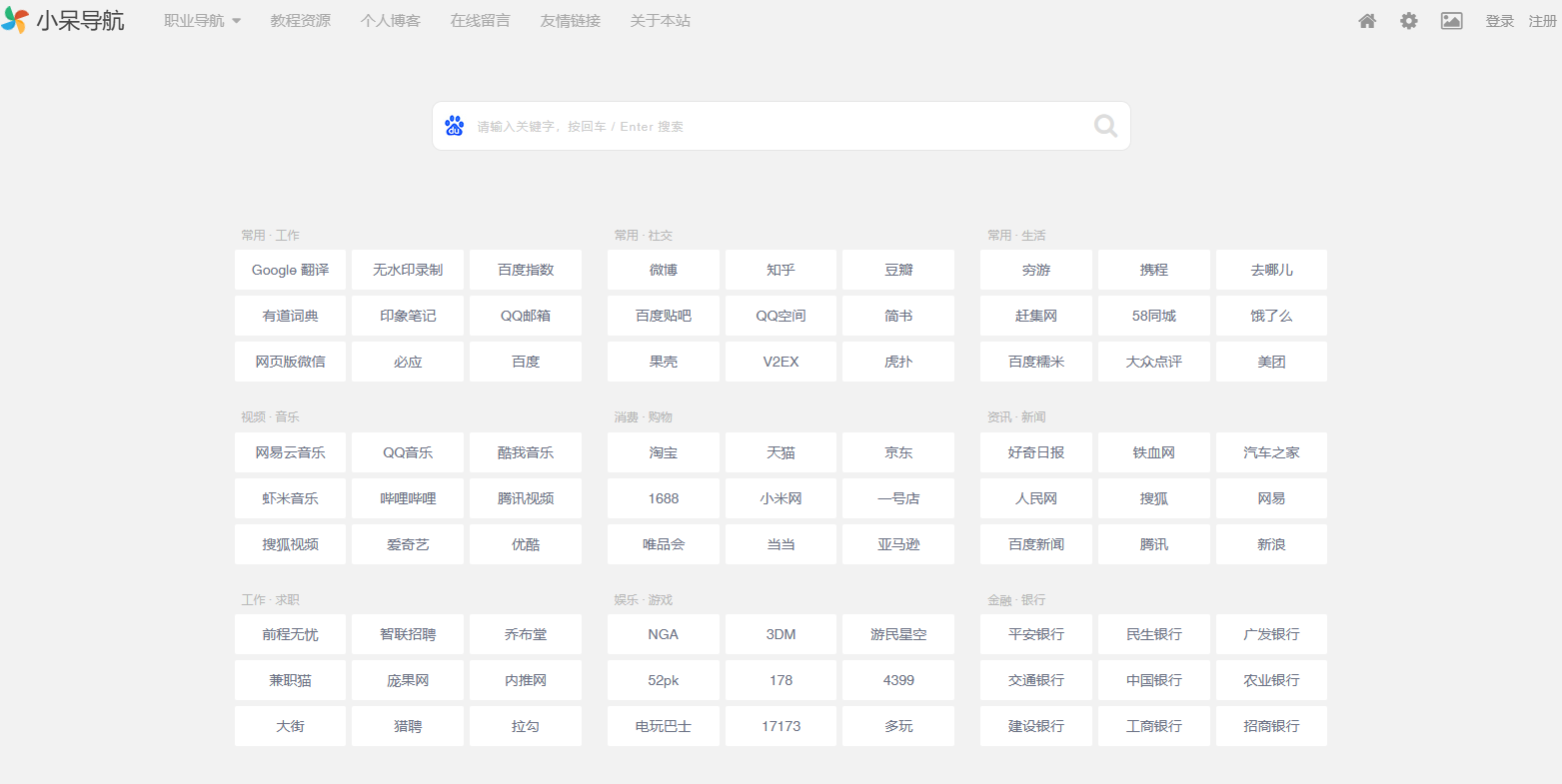Open the 1688 tile

664,498
